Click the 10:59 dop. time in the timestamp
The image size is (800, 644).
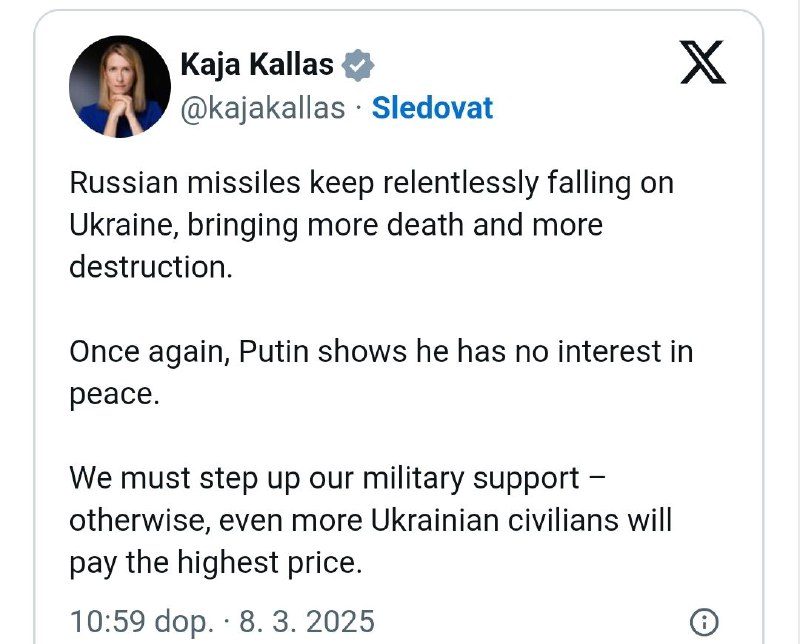[x=141, y=621]
